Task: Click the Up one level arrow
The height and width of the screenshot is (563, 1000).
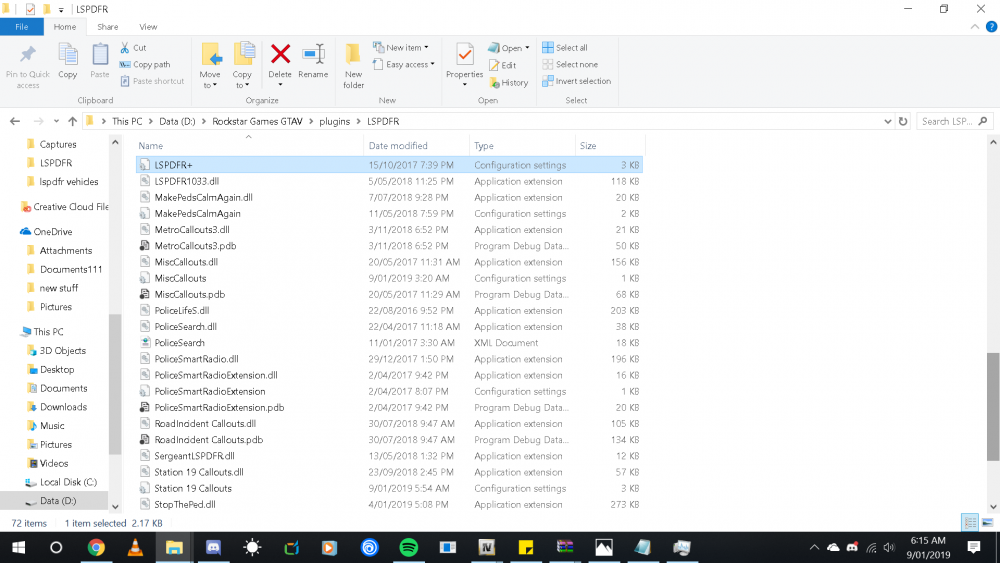Action: pos(73,121)
